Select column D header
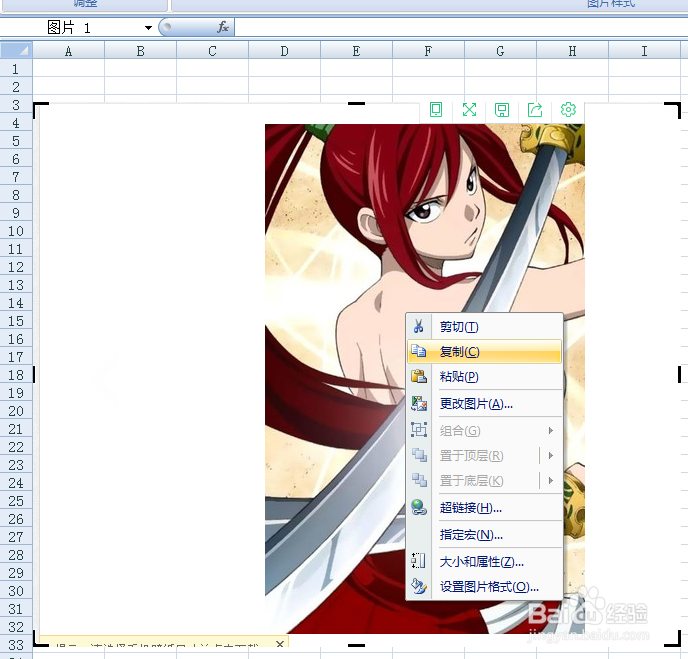The width and height of the screenshot is (688, 659). tap(284, 51)
